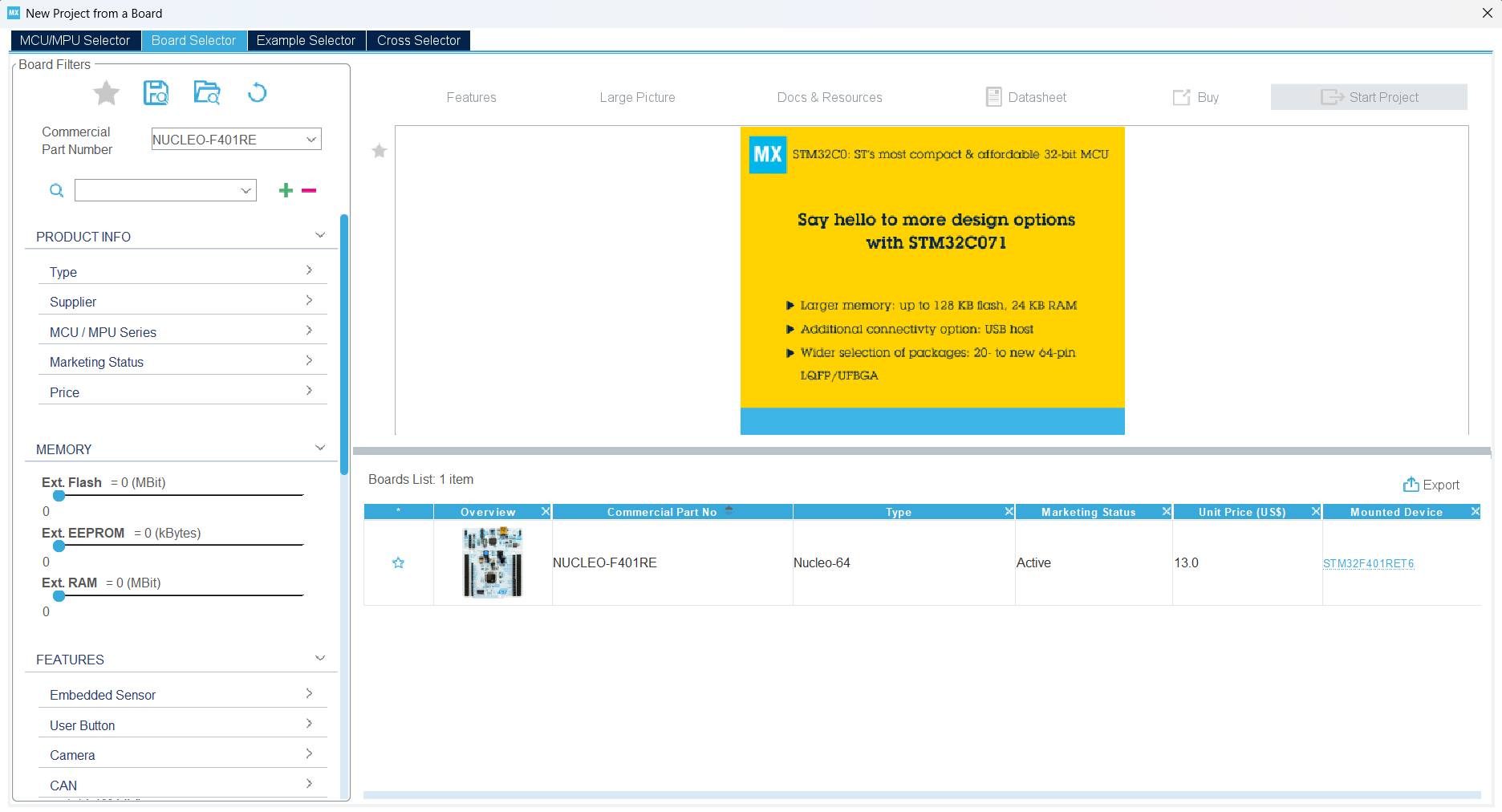Collapse the FEATURES section
This screenshot has height=812, width=1502.
click(320, 658)
